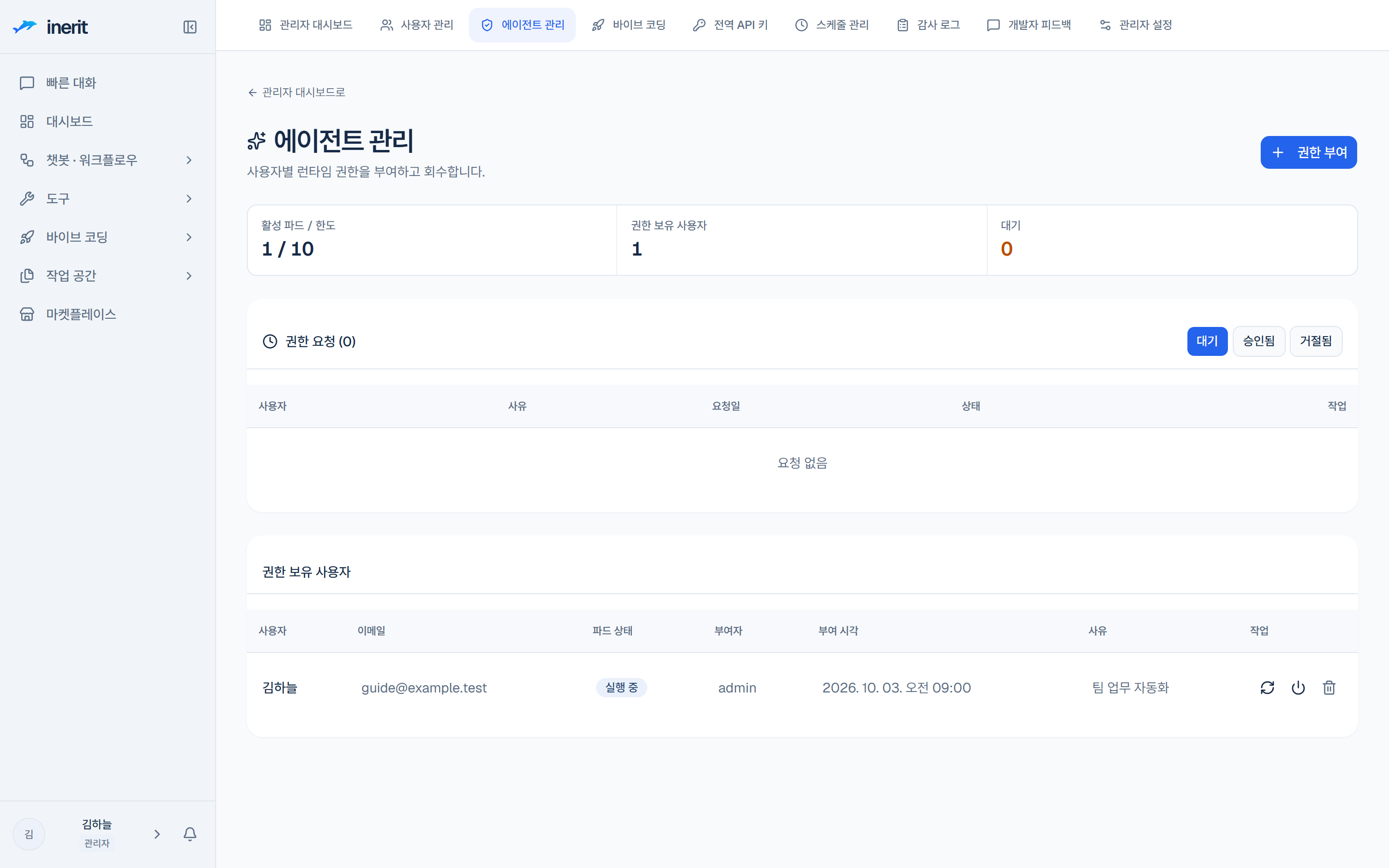The height and width of the screenshot is (868, 1389).
Task: Click the clock icon beside 권한 요청
Action: click(270, 341)
